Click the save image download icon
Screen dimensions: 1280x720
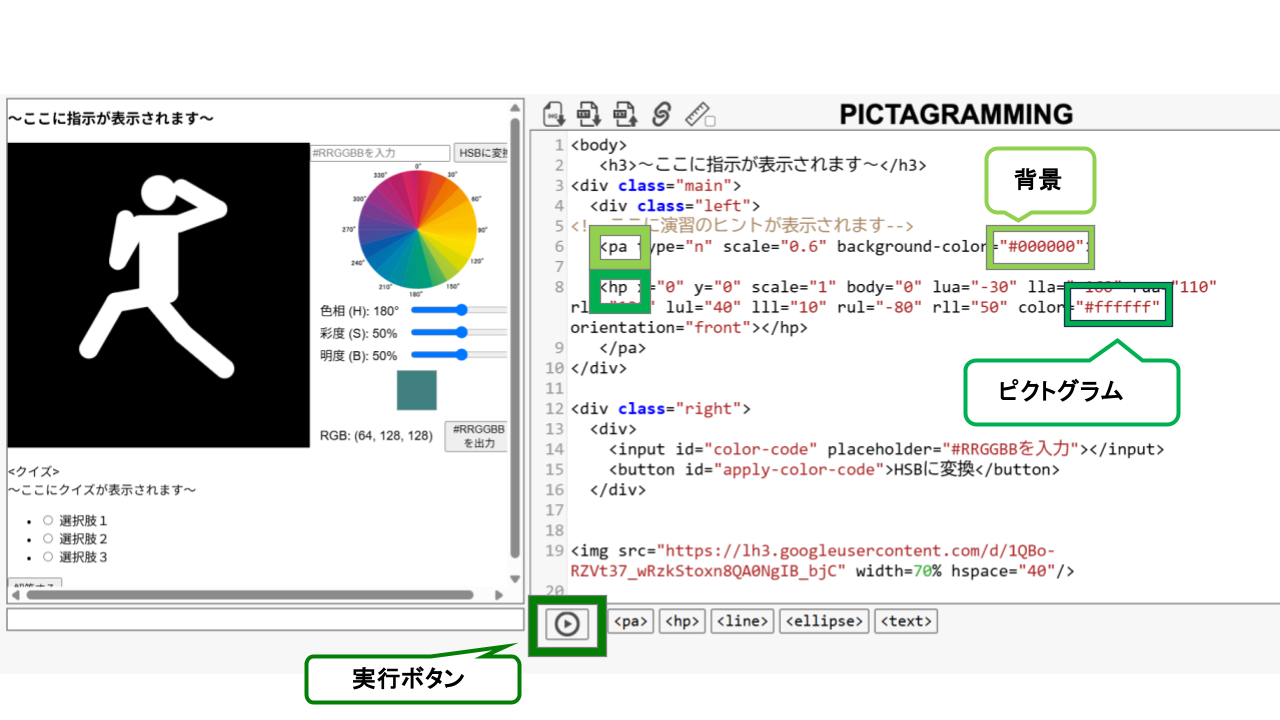pyautogui.click(x=555, y=114)
